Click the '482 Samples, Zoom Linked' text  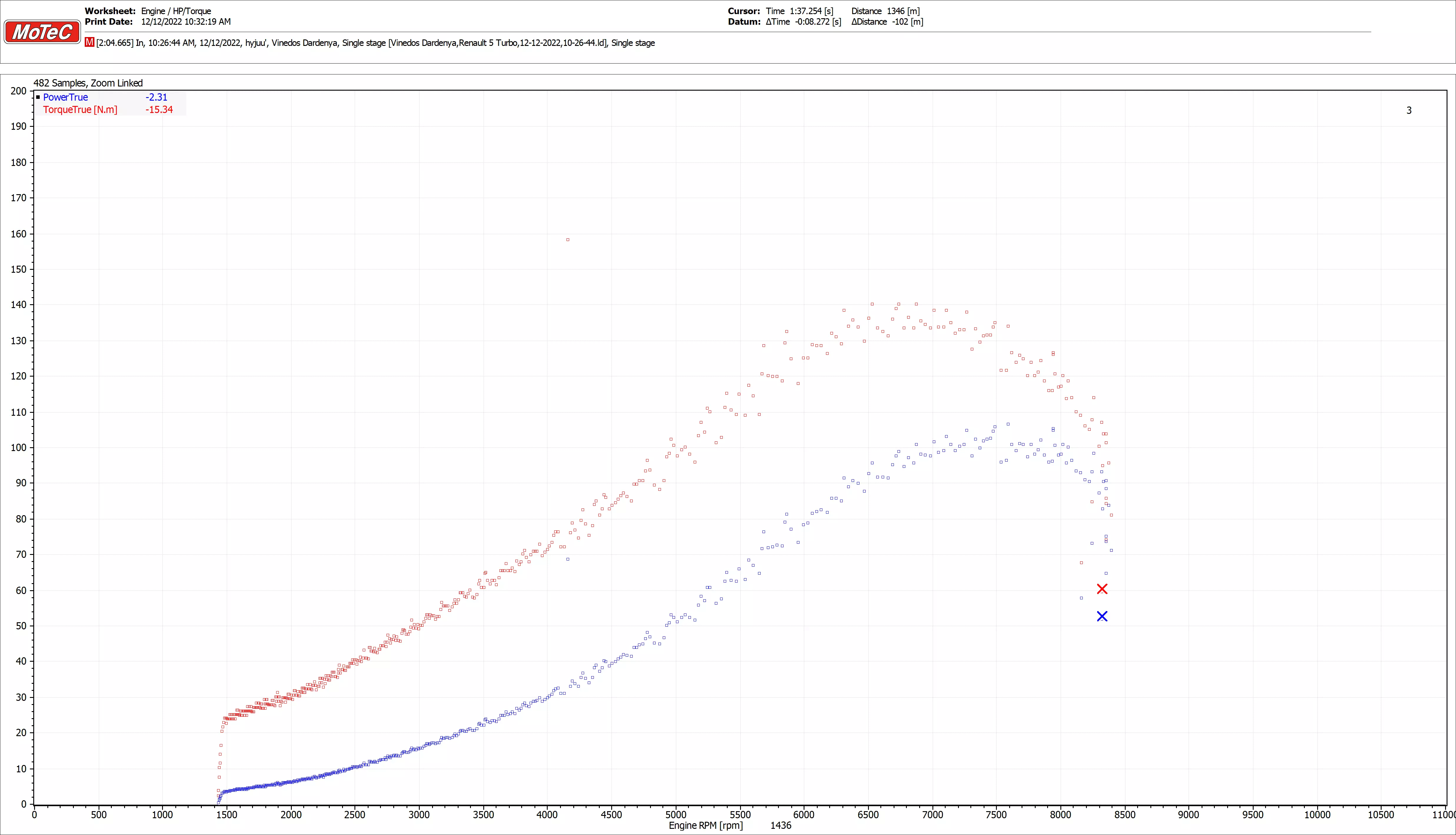pyautogui.click(x=88, y=83)
